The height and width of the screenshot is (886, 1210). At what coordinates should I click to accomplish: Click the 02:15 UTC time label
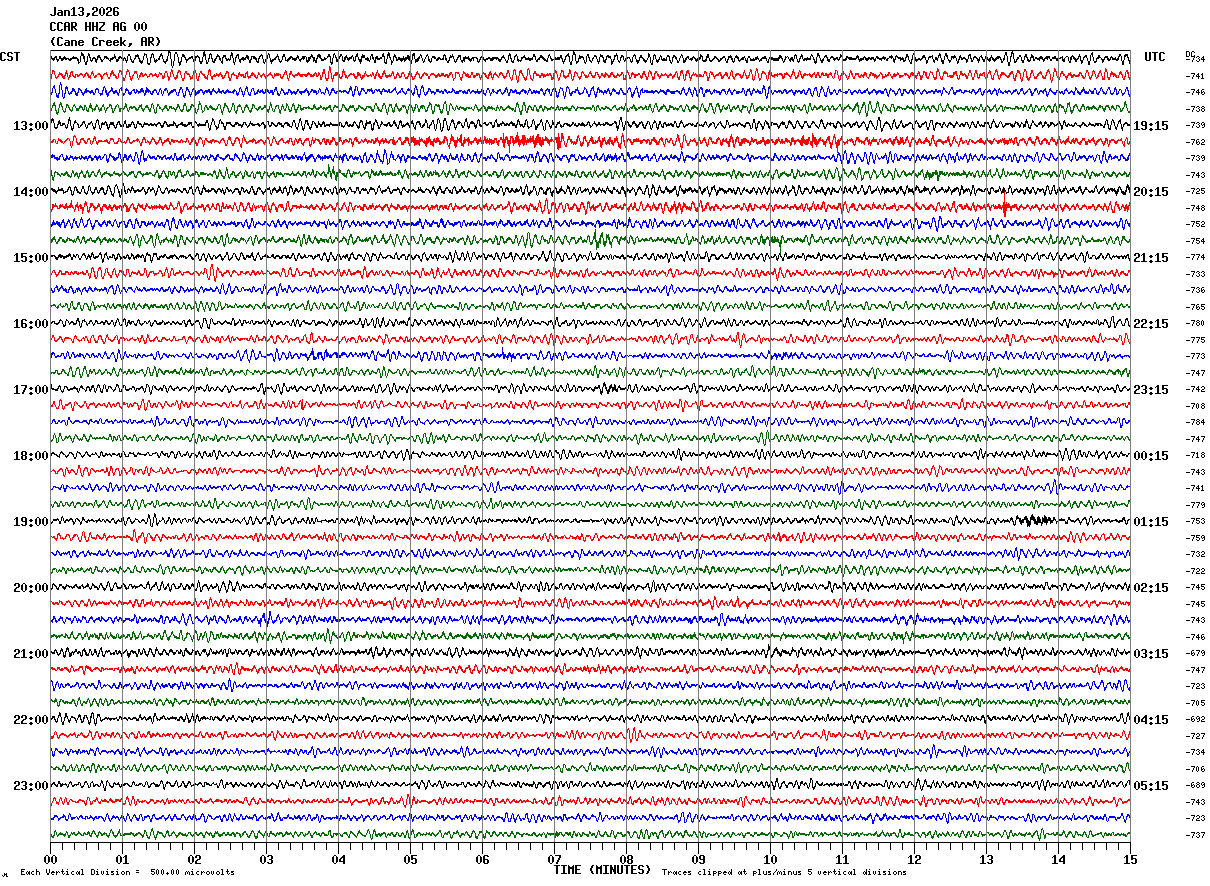click(x=1151, y=588)
